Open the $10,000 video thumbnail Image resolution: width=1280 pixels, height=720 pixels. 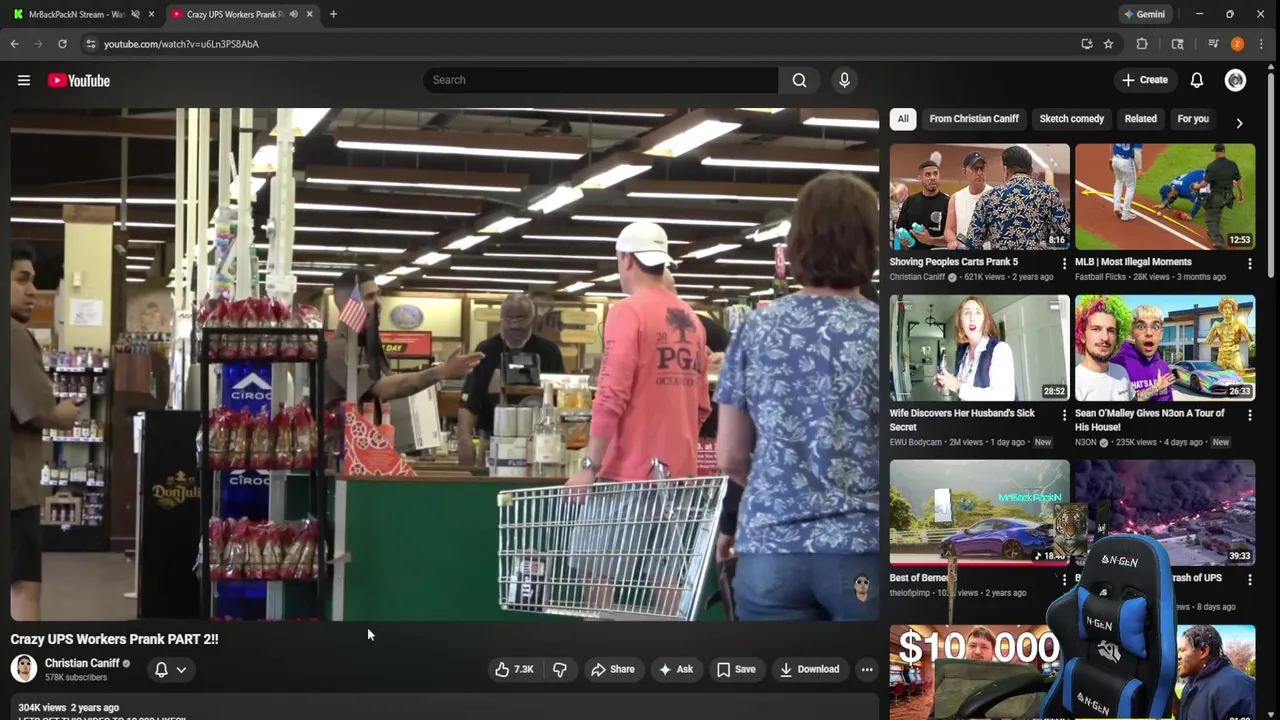click(x=975, y=672)
